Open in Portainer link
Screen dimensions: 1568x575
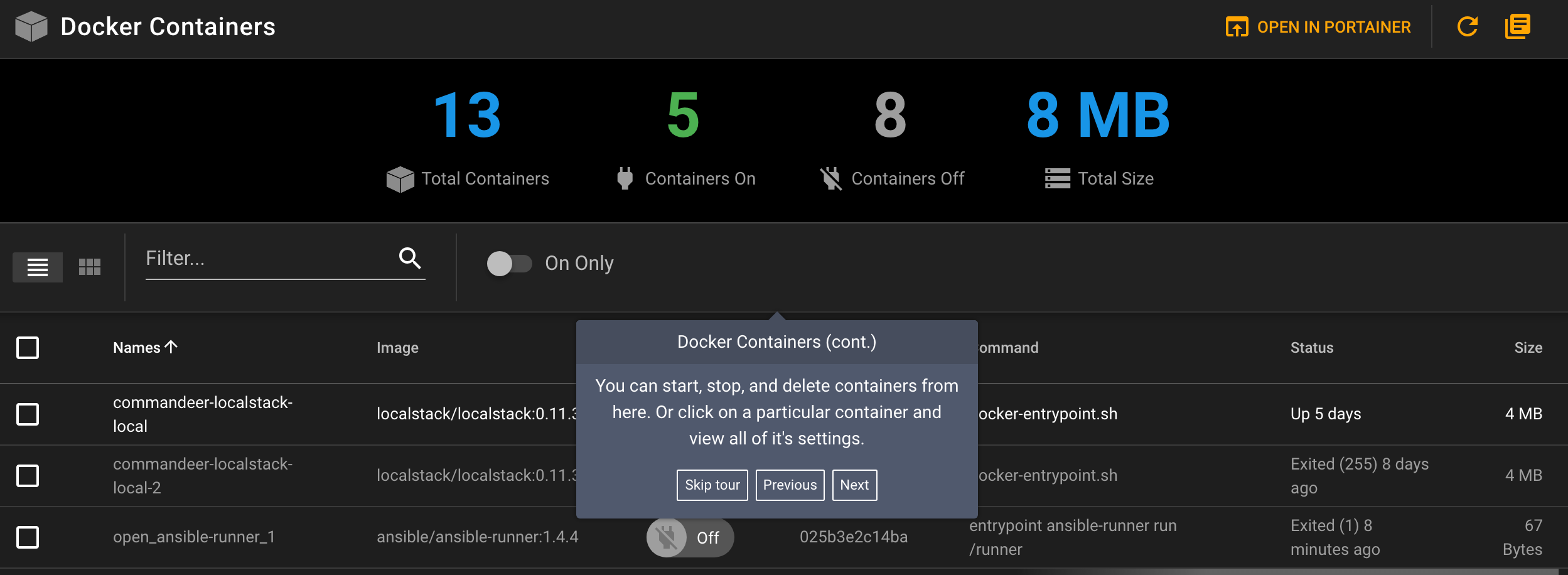[1318, 27]
